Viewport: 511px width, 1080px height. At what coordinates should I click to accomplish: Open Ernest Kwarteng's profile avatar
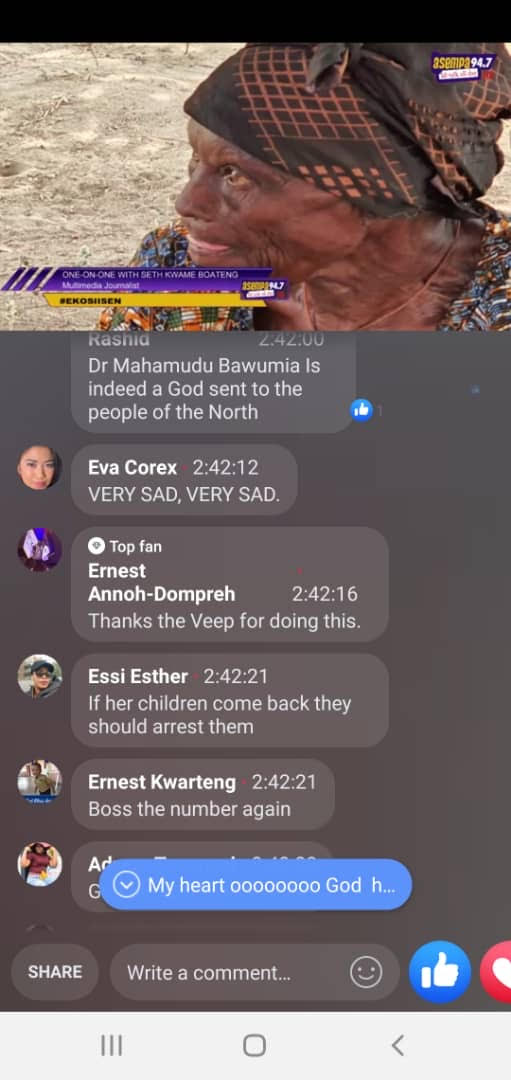tap(39, 782)
